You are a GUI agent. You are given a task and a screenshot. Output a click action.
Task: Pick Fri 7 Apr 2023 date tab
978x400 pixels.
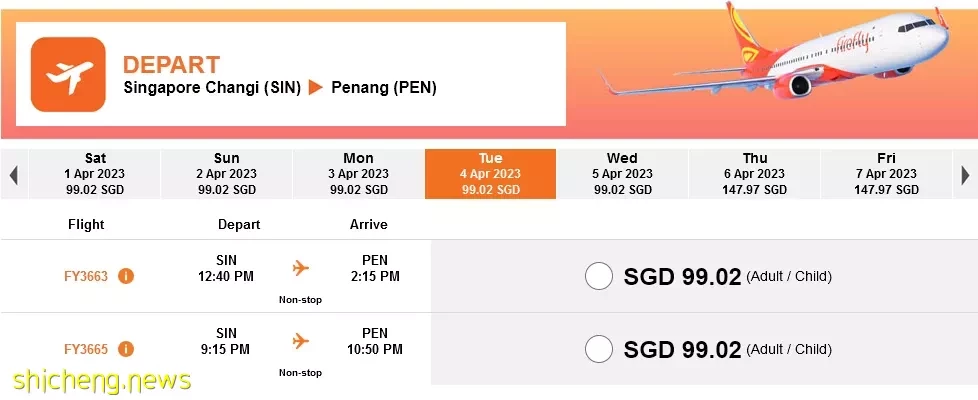886,174
